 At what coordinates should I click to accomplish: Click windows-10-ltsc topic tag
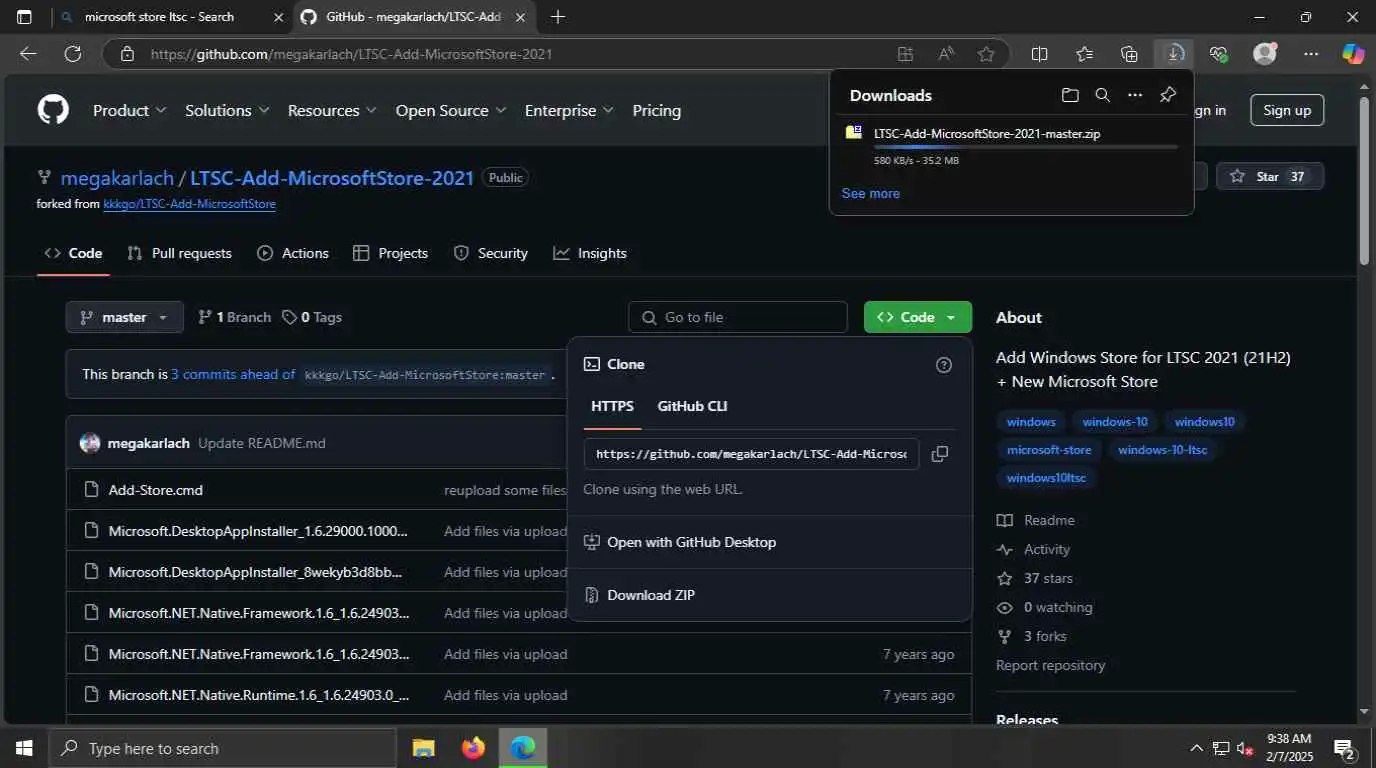coord(1162,449)
